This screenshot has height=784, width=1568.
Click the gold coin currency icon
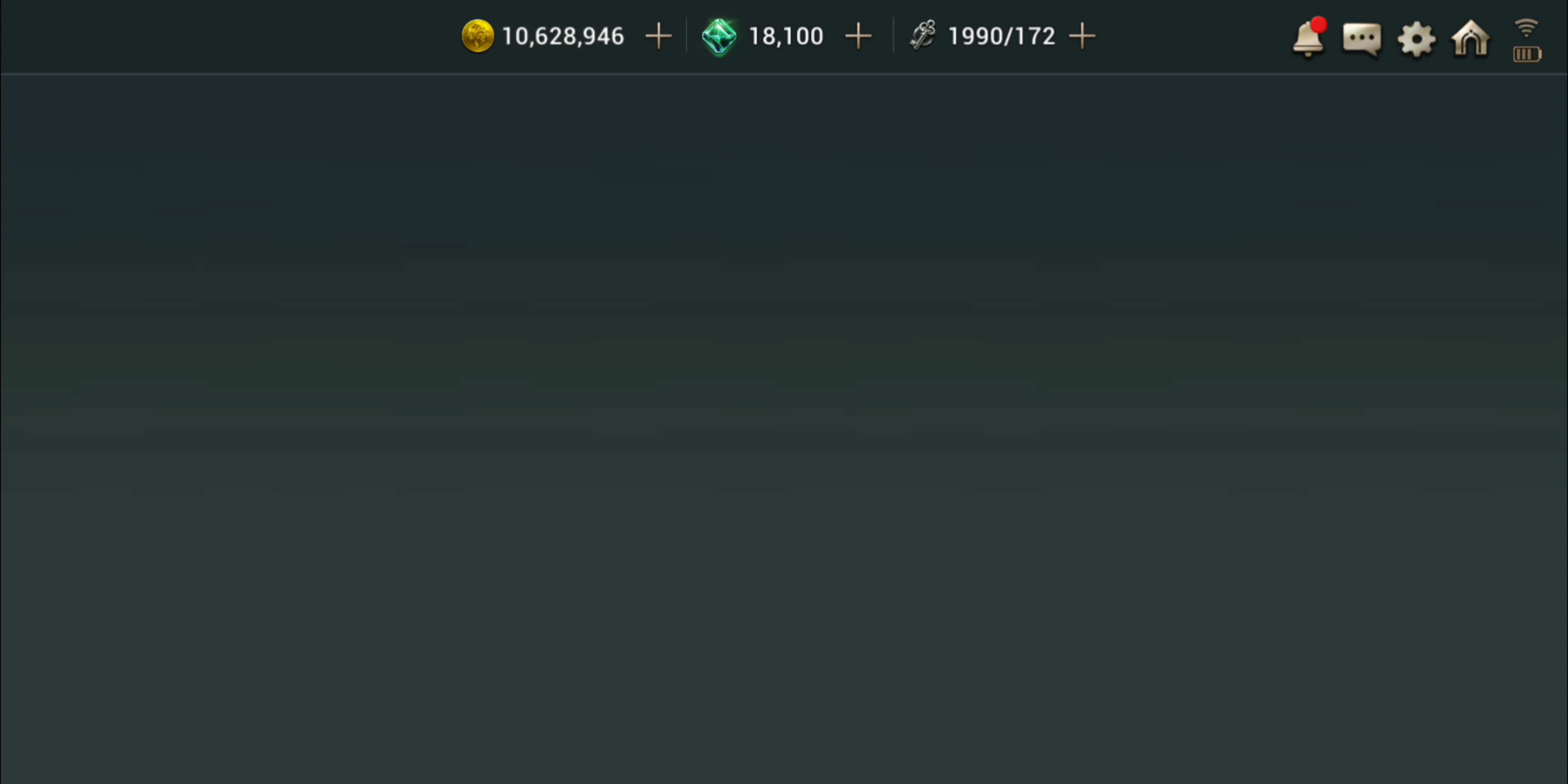478,36
